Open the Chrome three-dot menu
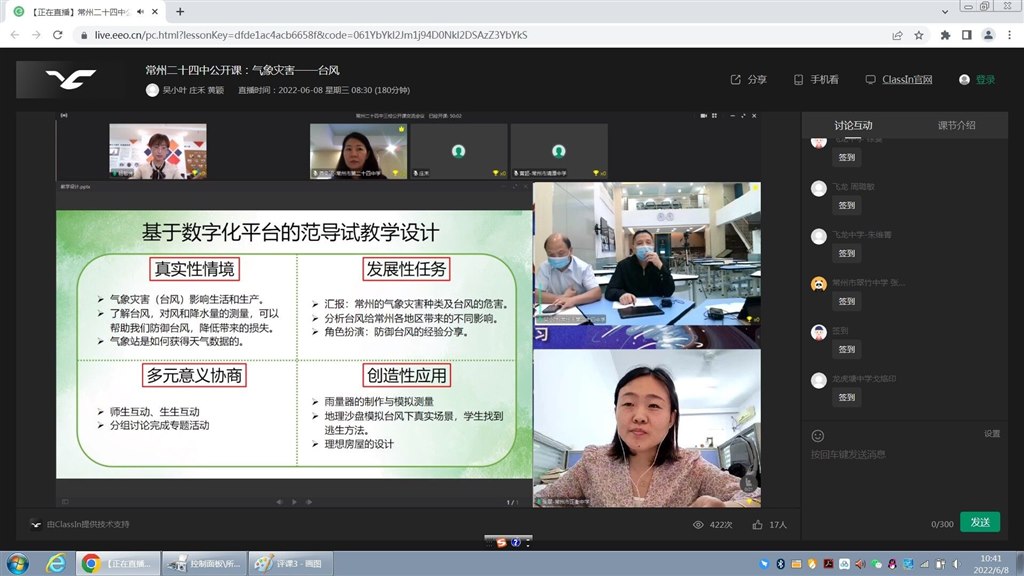 click(1010, 35)
